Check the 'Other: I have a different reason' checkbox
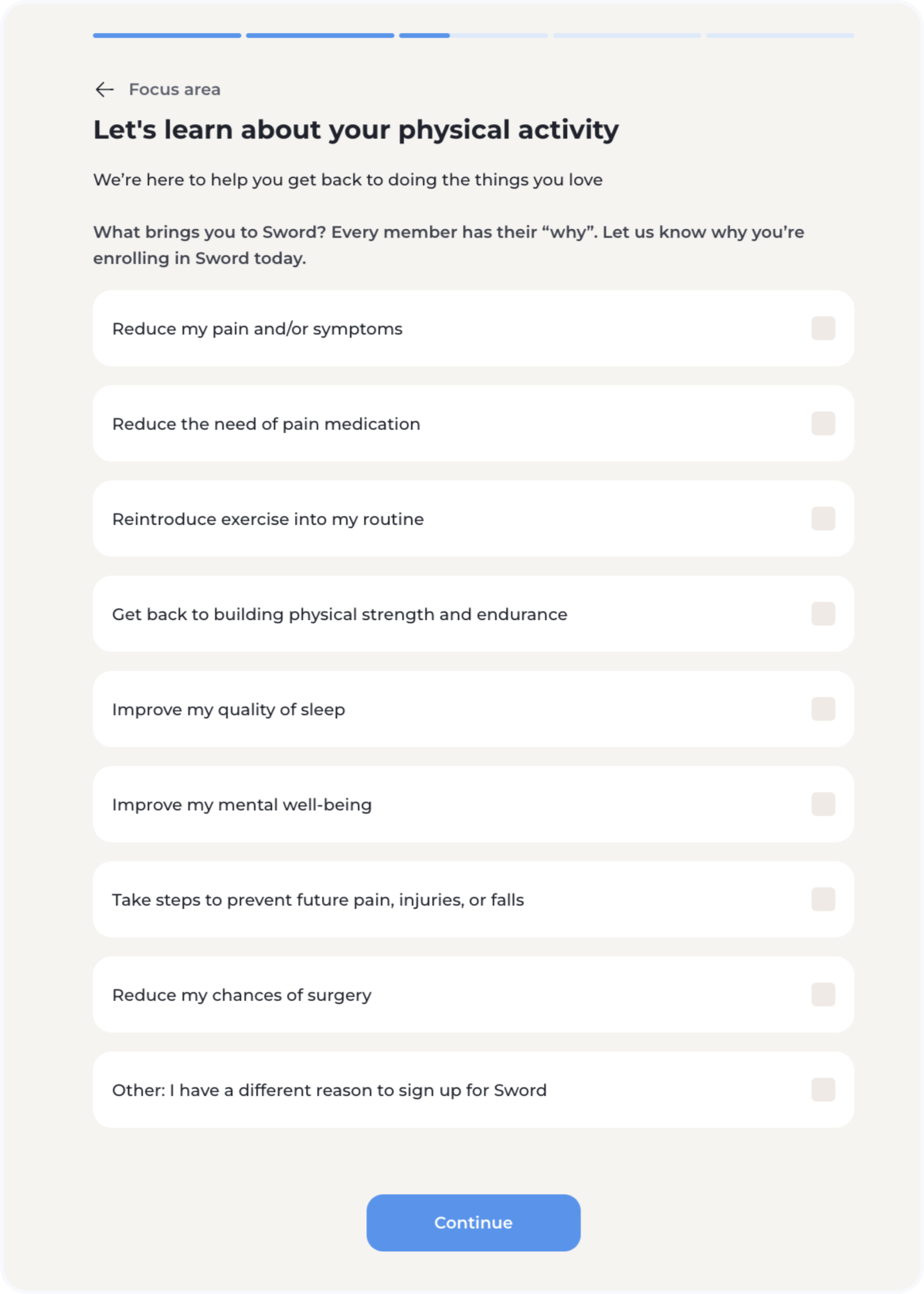 click(x=823, y=1089)
